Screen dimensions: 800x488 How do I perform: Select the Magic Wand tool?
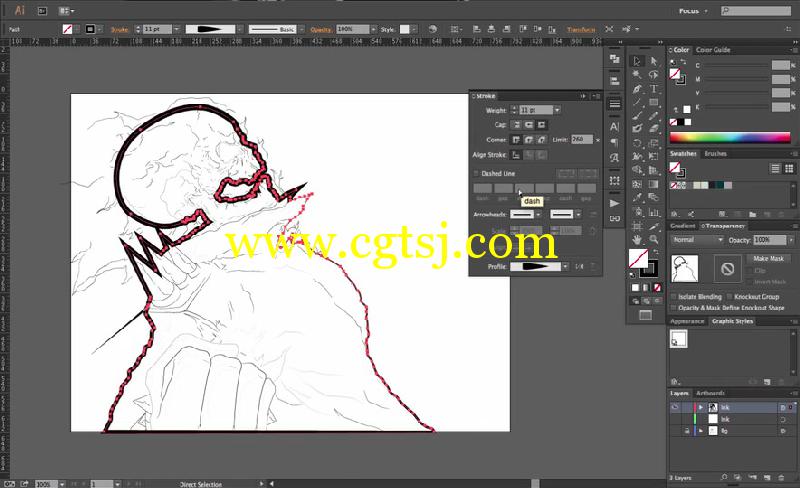637,75
